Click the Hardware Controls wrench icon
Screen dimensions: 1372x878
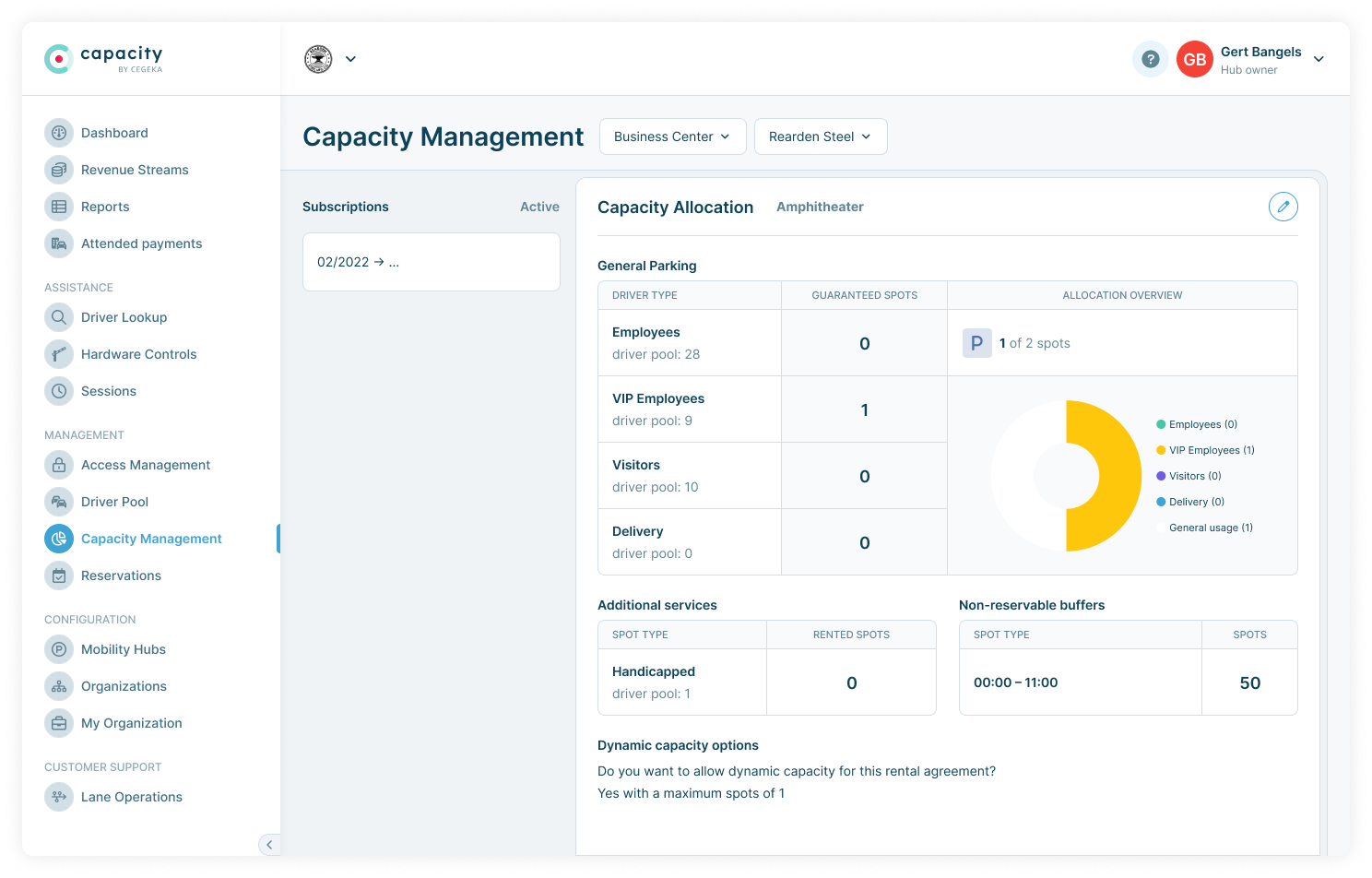(59, 353)
